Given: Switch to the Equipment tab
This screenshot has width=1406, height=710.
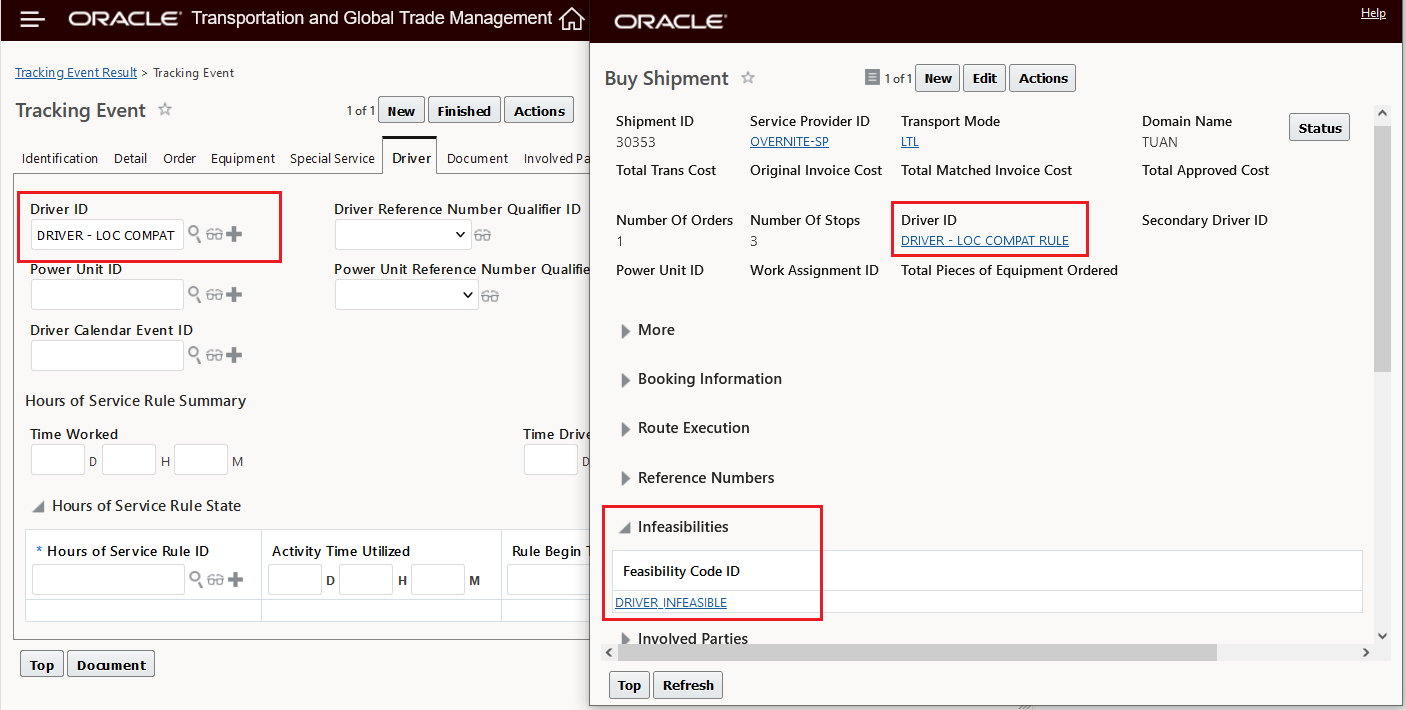Looking at the screenshot, I should pyautogui.click(x=243, y=158).
